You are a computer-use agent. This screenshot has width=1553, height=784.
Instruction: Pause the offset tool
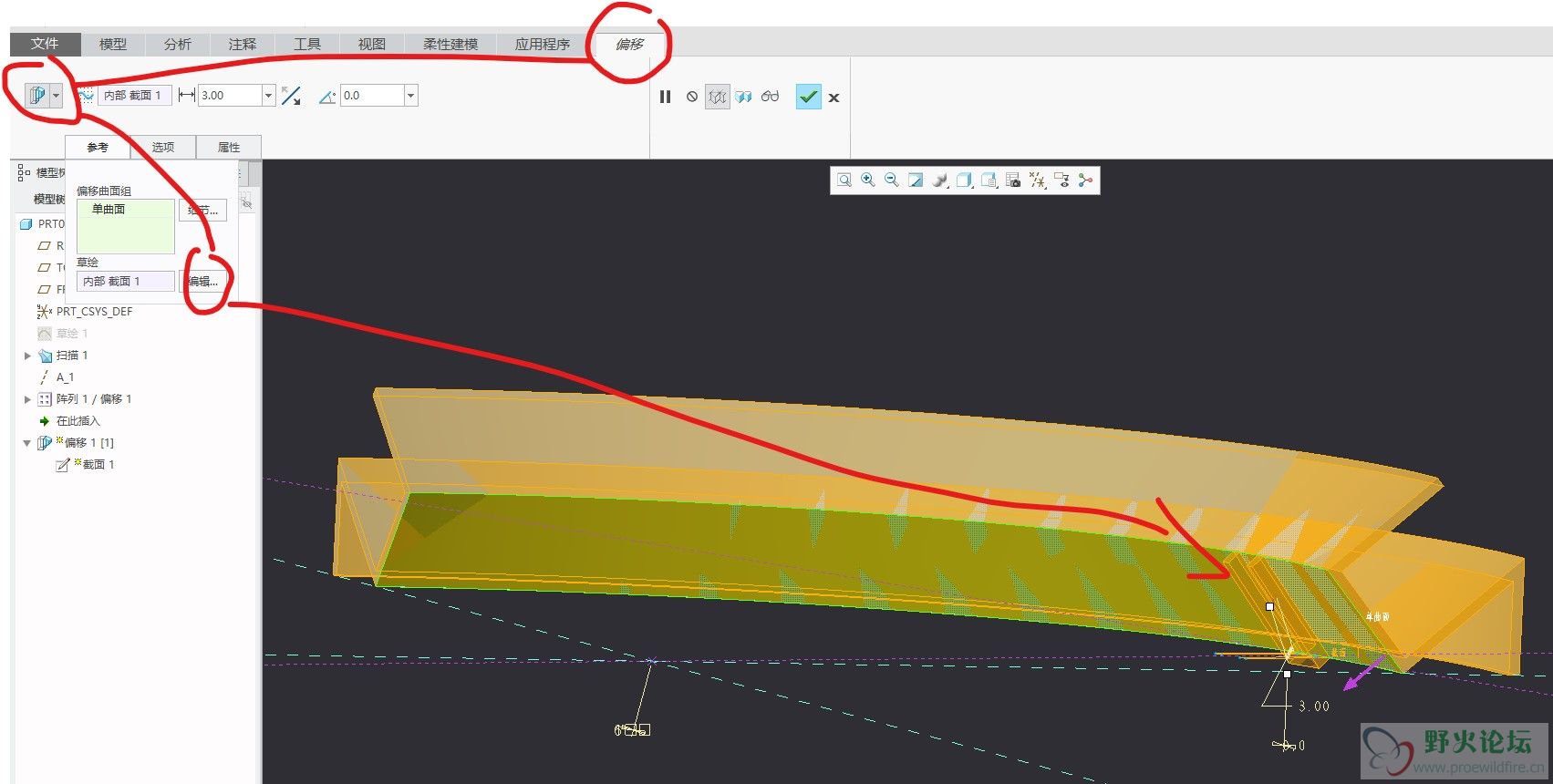coord(665,97)
